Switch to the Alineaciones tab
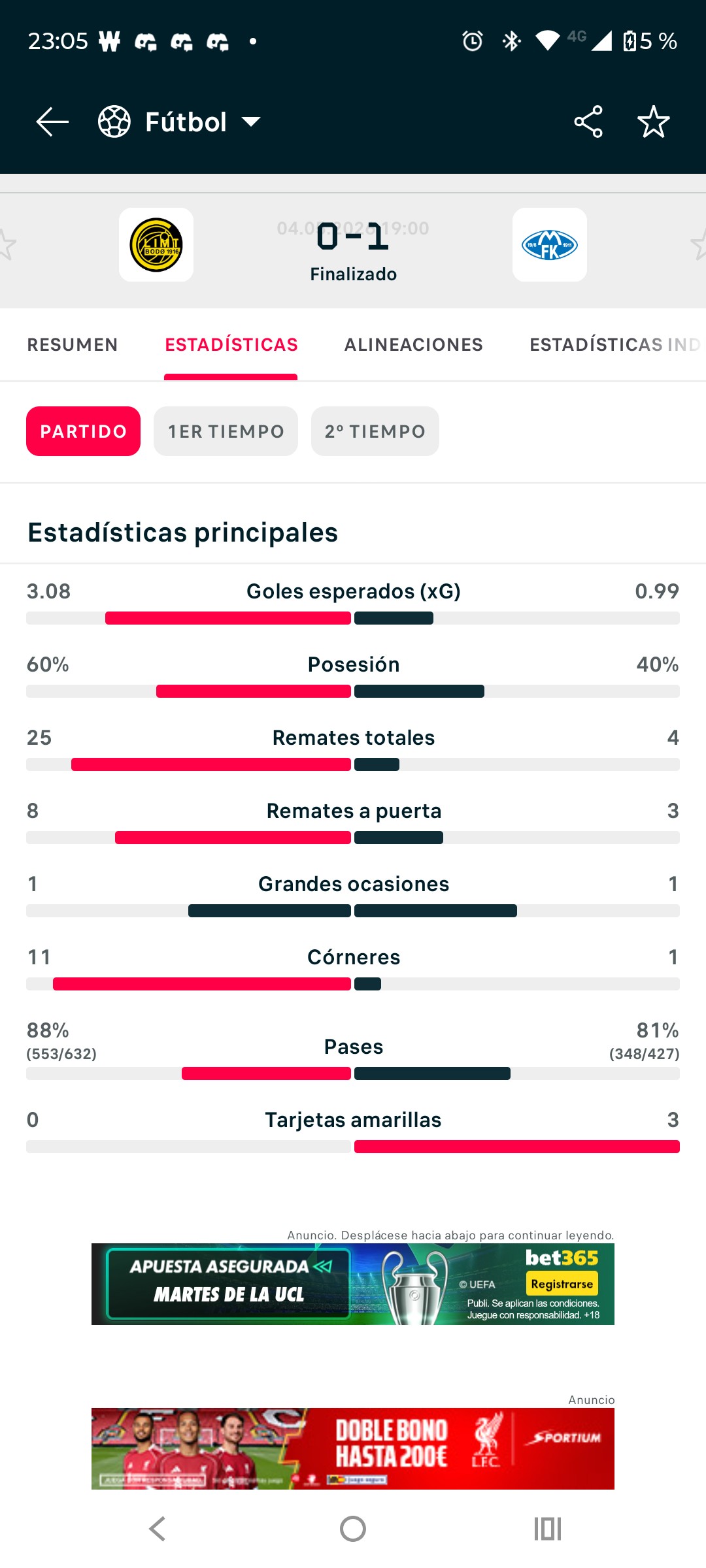This screenshot has width=706, height=1568. tap(414, 344)
